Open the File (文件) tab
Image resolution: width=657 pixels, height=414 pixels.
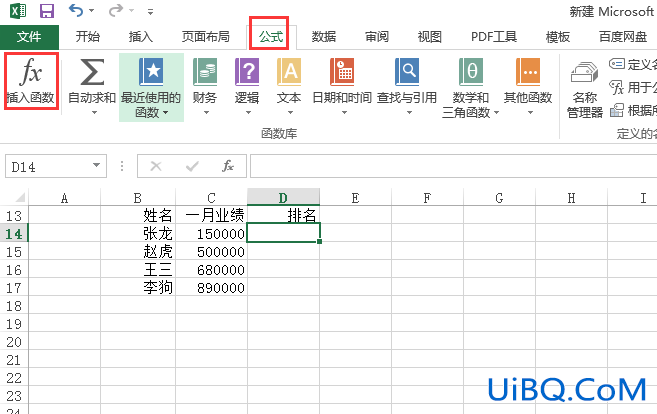click(x=29, y=37)
